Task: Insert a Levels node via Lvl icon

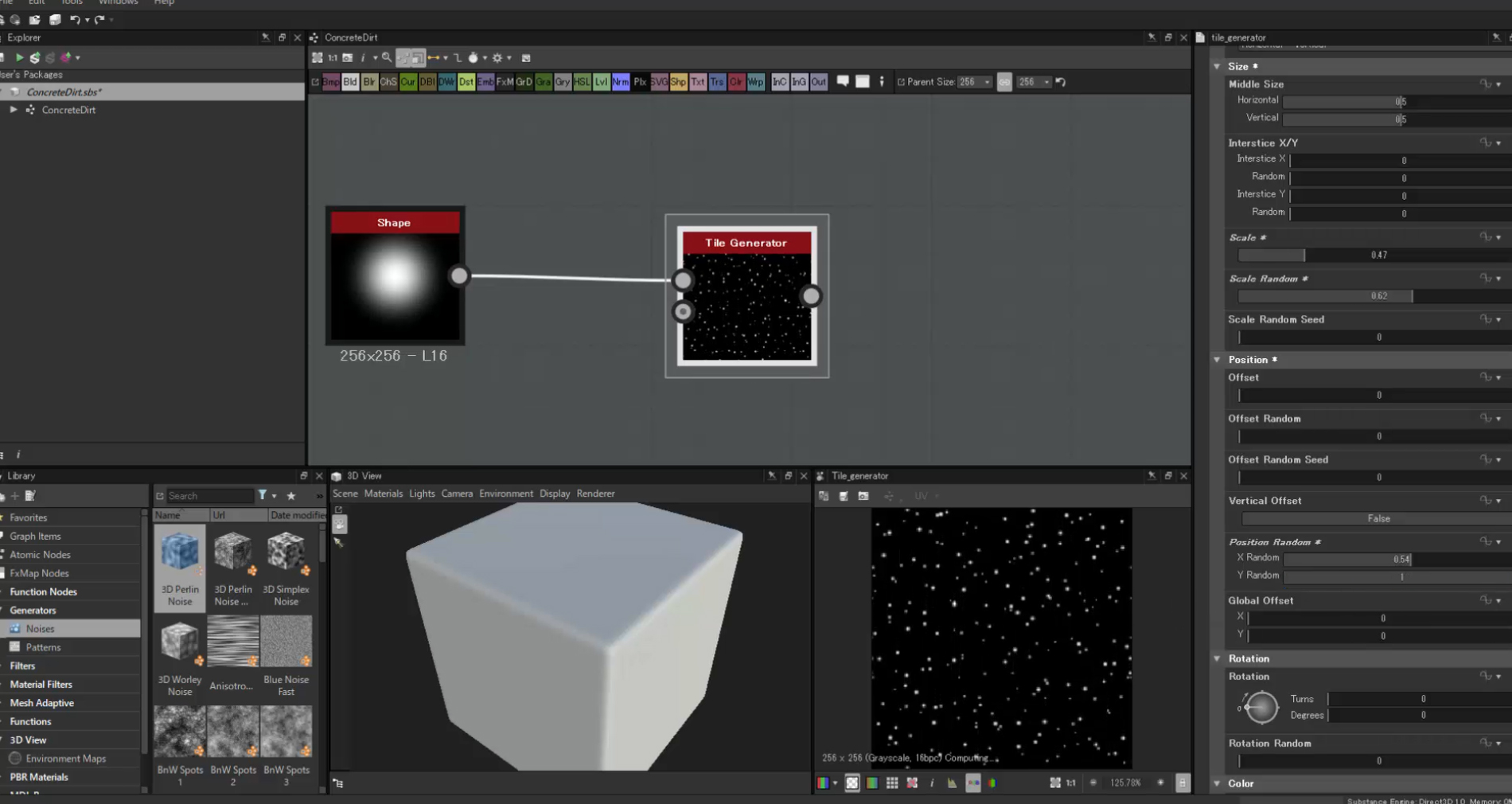Action: pos(601,82)
